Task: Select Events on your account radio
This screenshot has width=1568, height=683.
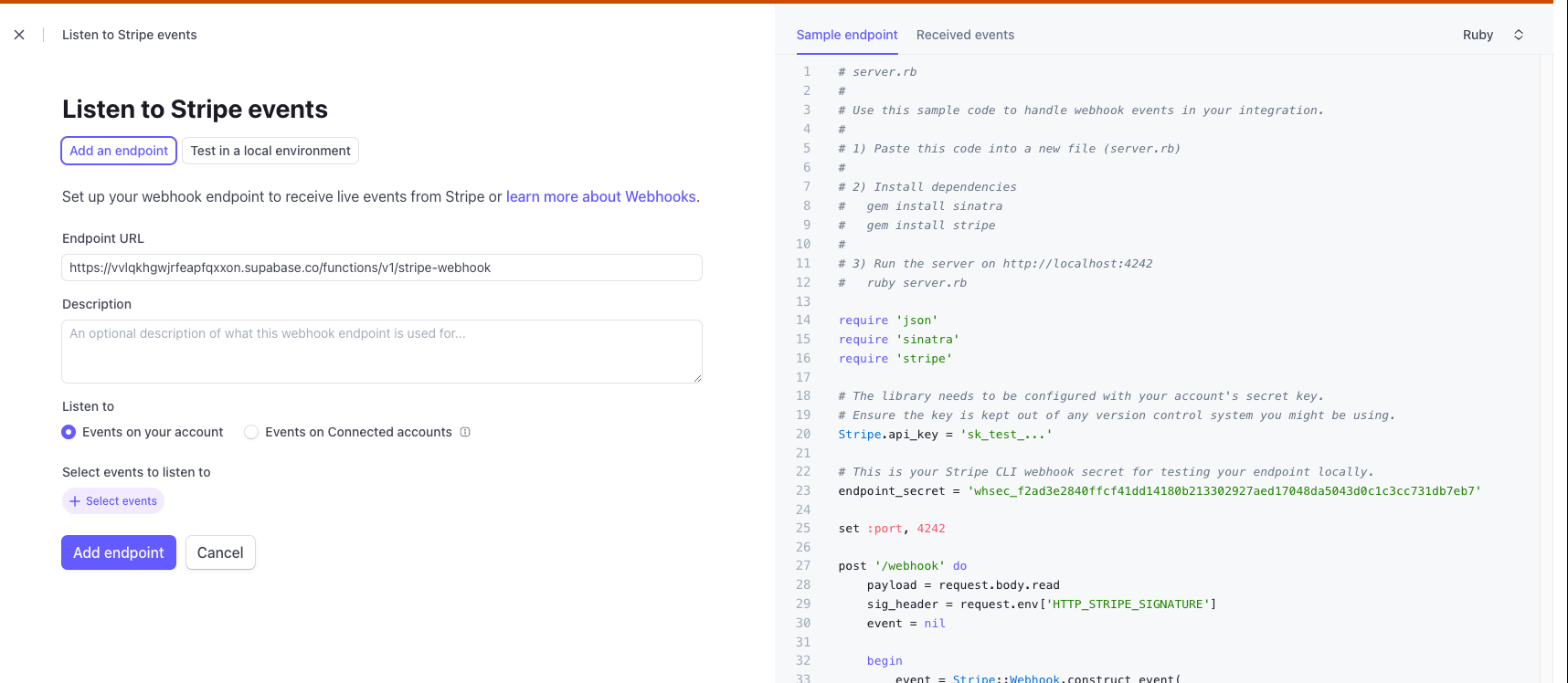Action: click(x=69, y=432)
